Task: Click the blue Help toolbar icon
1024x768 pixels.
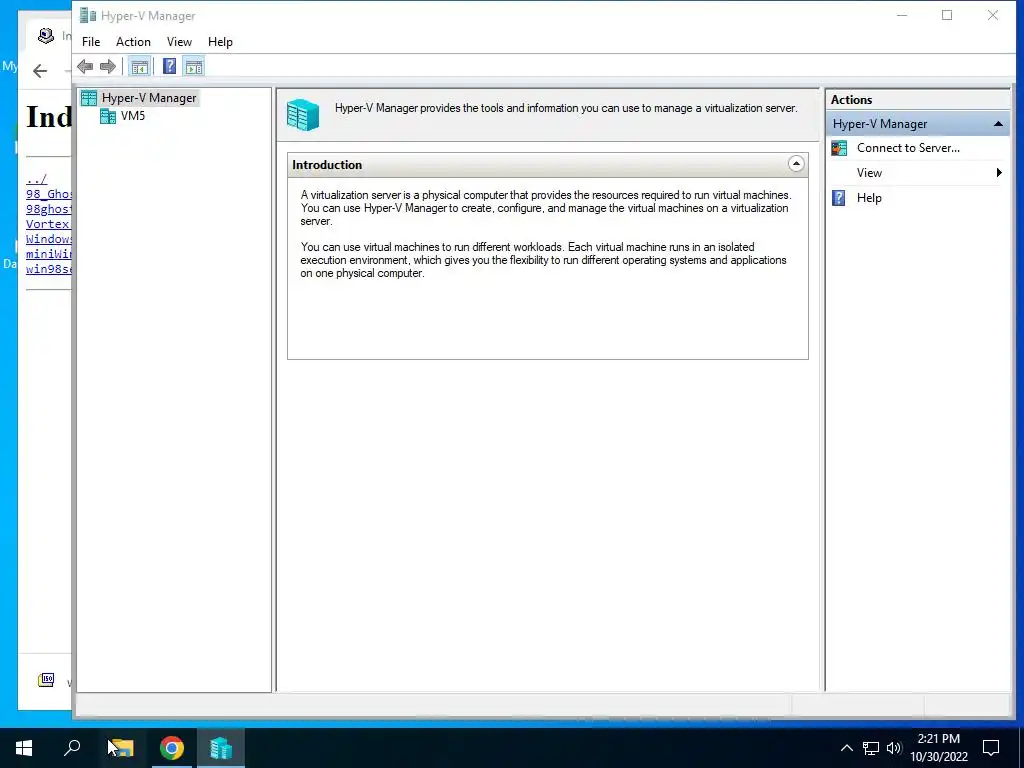Action: [169, 66]
